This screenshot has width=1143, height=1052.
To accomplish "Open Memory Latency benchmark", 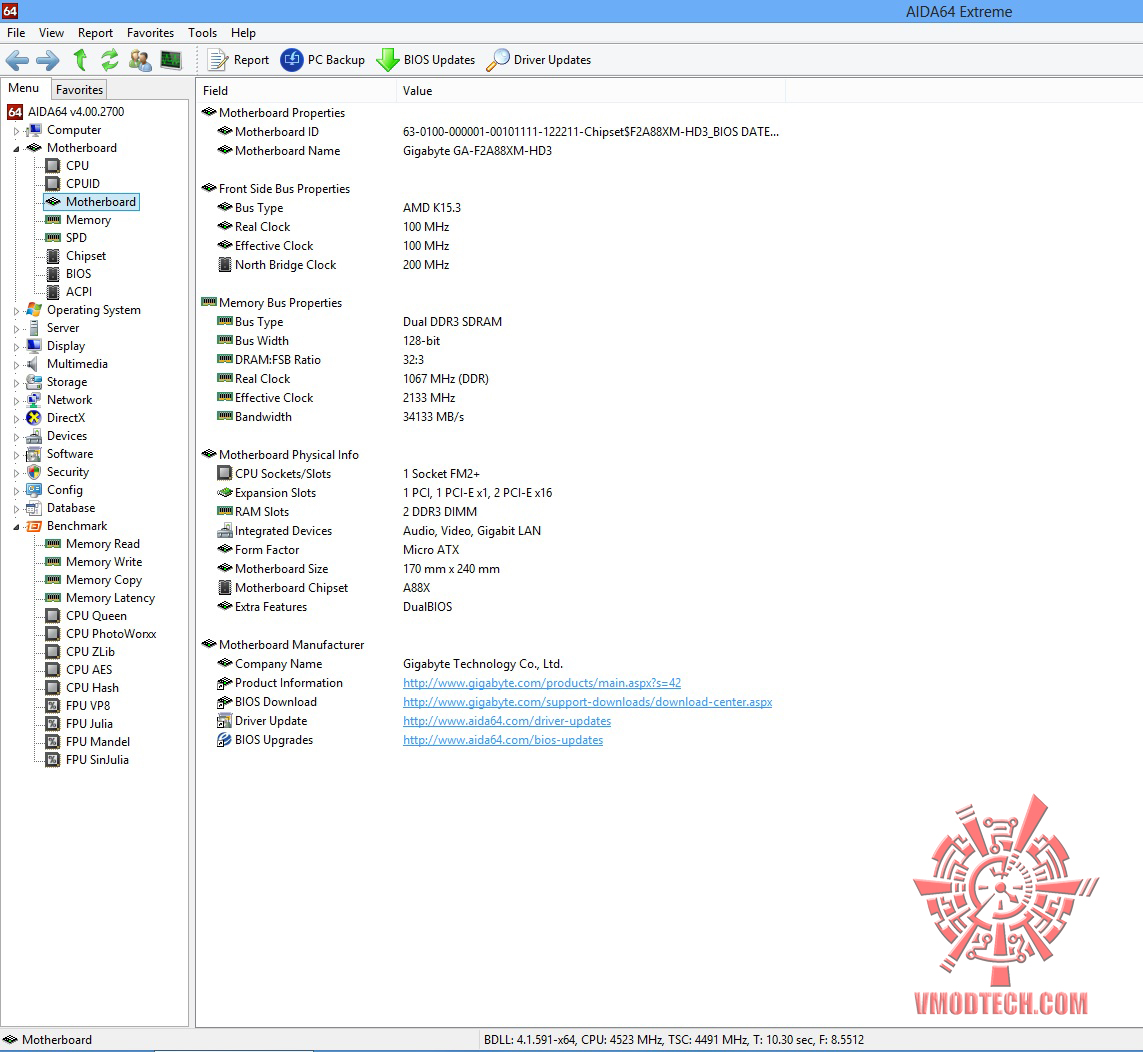I will (110, 598).
